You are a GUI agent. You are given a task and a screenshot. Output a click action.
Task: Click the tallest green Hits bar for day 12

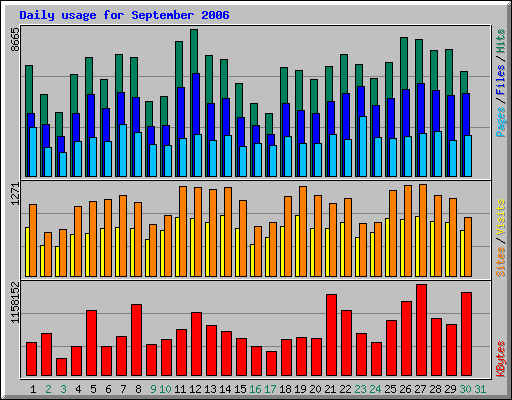click(194, 52)
